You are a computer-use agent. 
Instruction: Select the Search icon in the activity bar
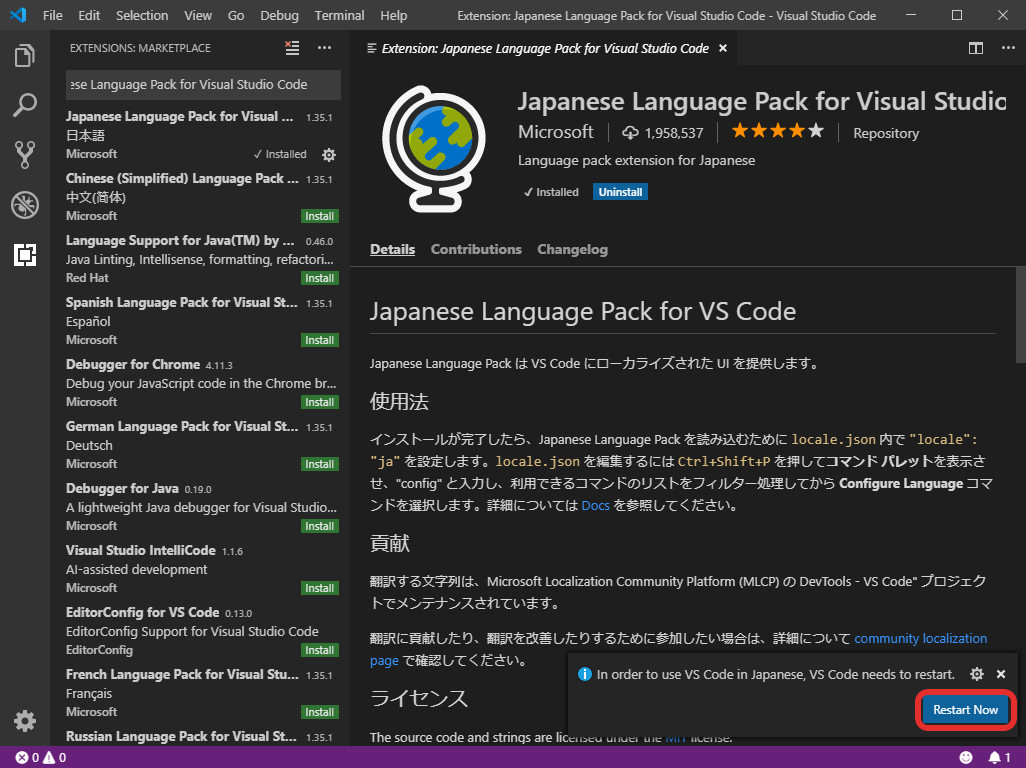coord(24,105)
